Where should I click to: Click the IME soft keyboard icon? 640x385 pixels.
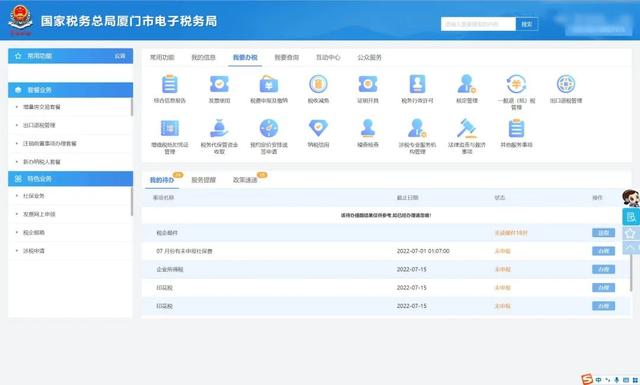click(626, 380)
